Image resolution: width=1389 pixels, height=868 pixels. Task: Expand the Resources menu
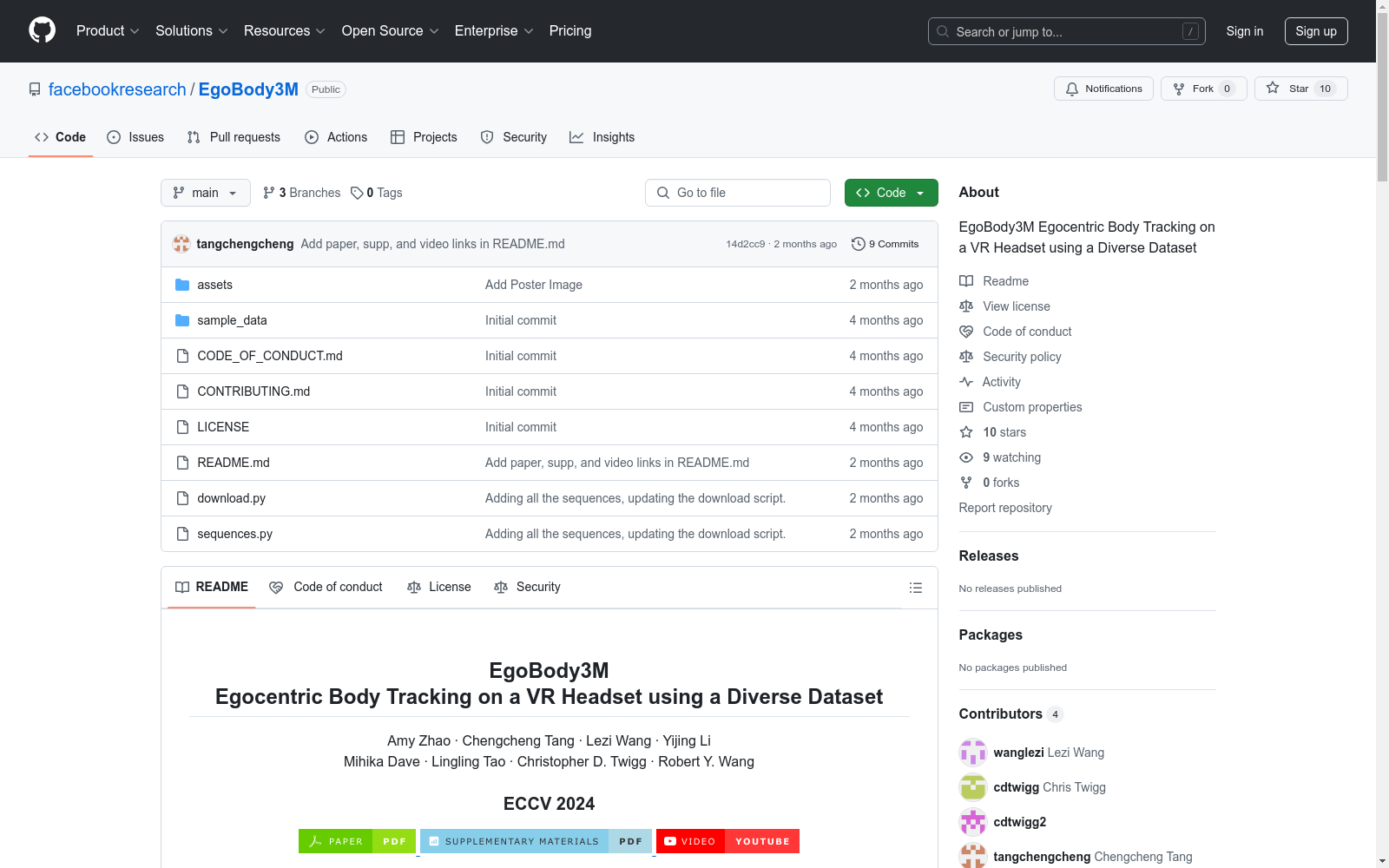click(x=285, y=31)
